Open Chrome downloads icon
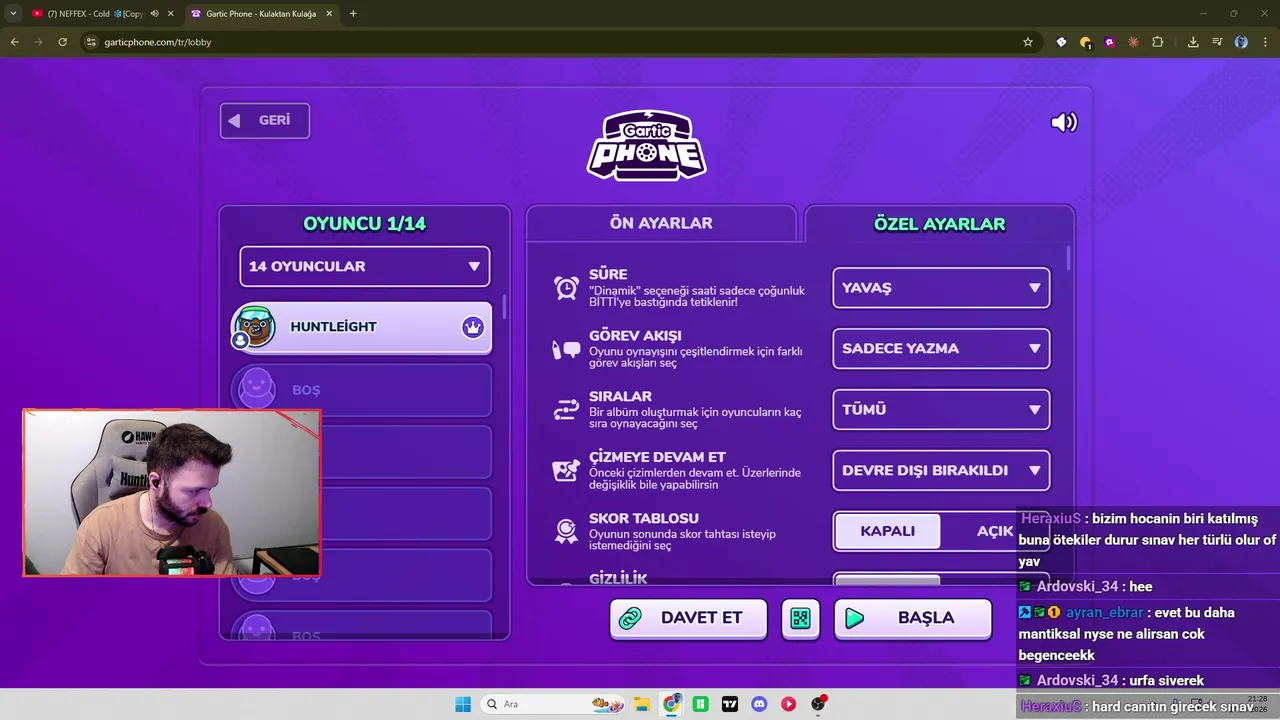This screenshot has height=720, width=1280. tap(1193, 42)
